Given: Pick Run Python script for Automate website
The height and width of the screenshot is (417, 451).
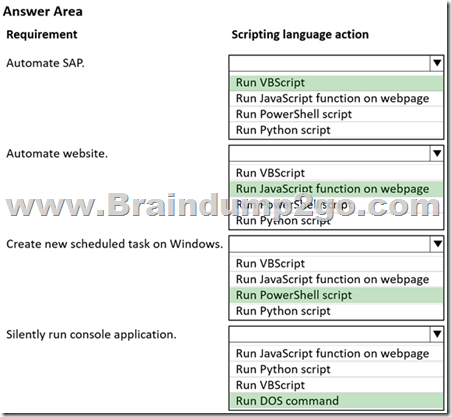Looking at the screenshot, I should [336, 221].
